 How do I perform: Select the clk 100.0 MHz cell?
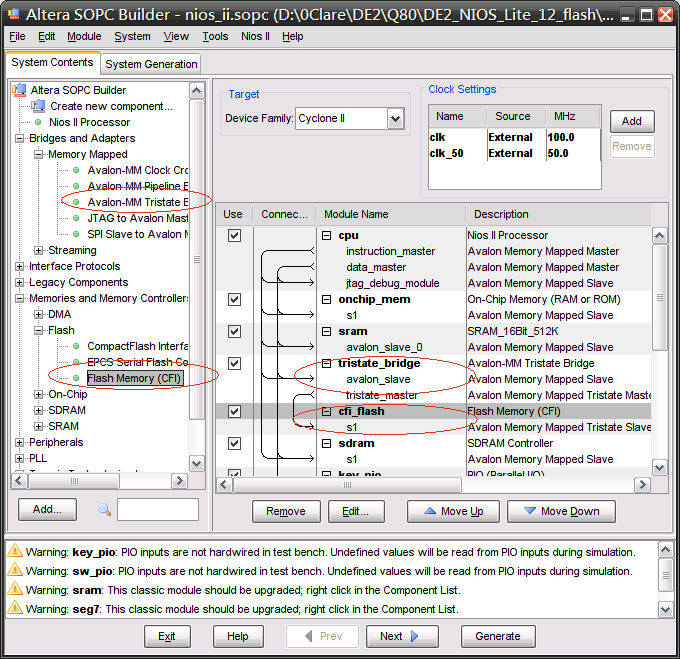pyautogui.click(x=572, y=137)
